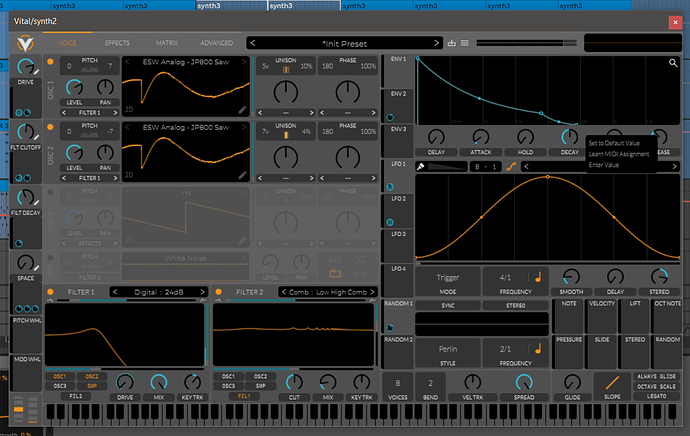Click the envelope DECAY knob
Viewport: 690px width, 436px height.
tap(570, 137)
